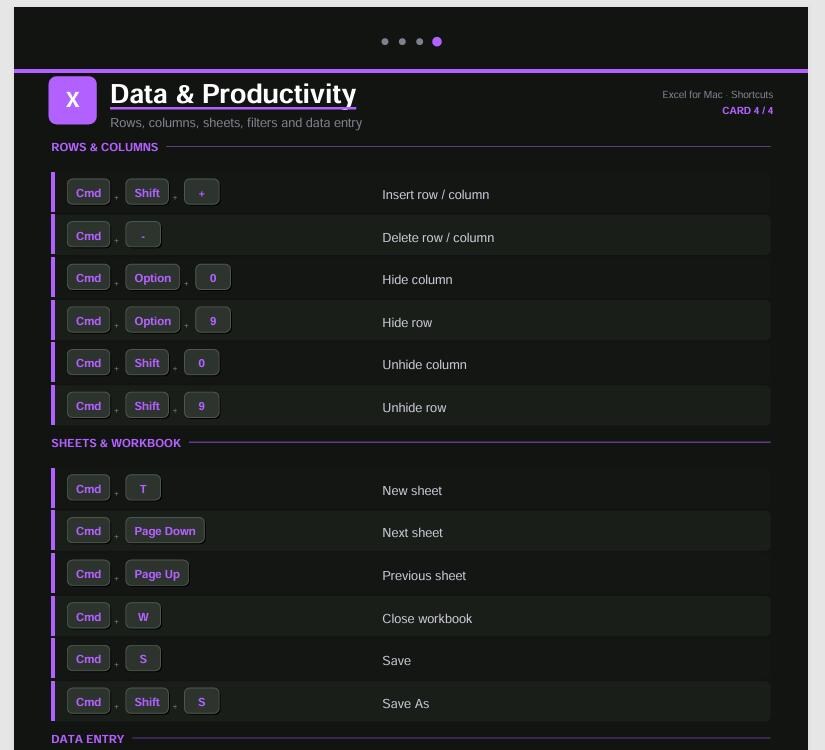Click the purple X Excel logo icon
The image size is (825, 750).
click(73, 100)
